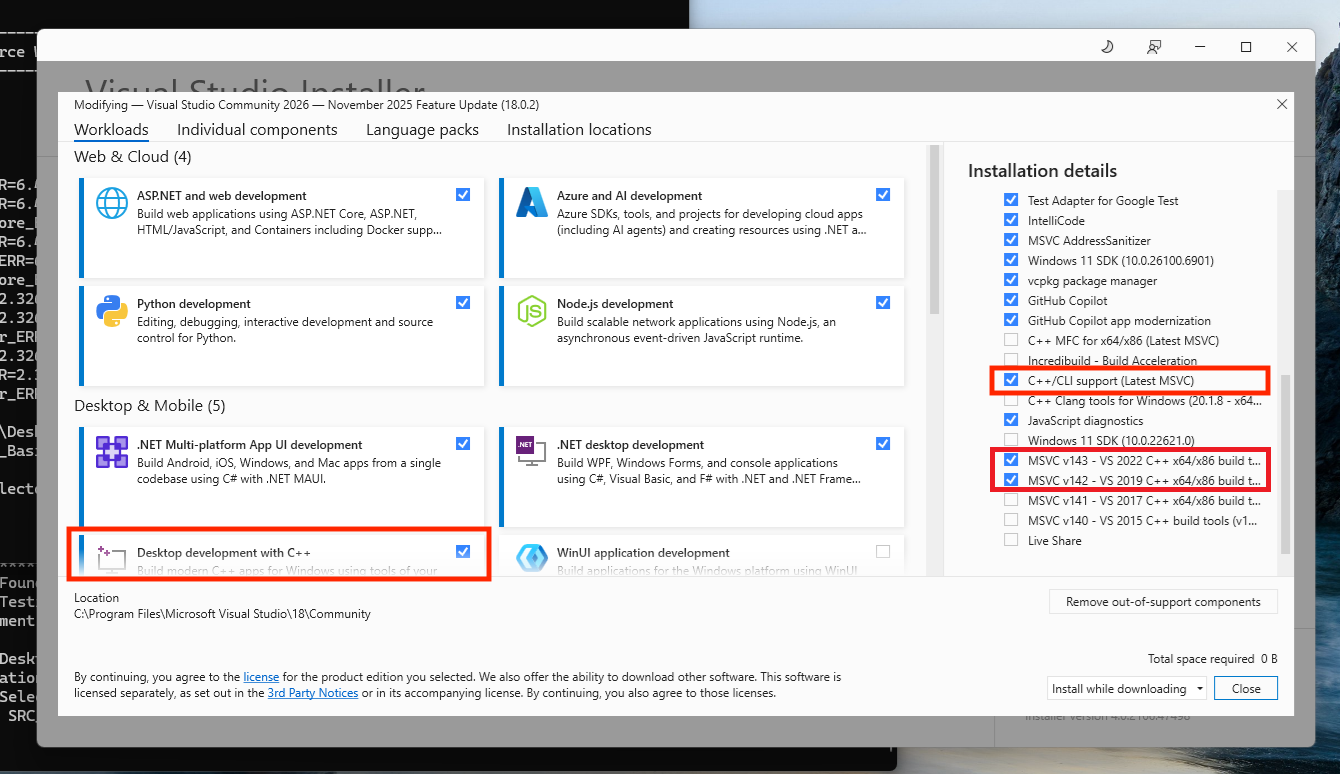Screen dimensions: 1340x774
Task: Click the Azure and AI development icon
Action: pyautogui.click(x=530, y=203)
